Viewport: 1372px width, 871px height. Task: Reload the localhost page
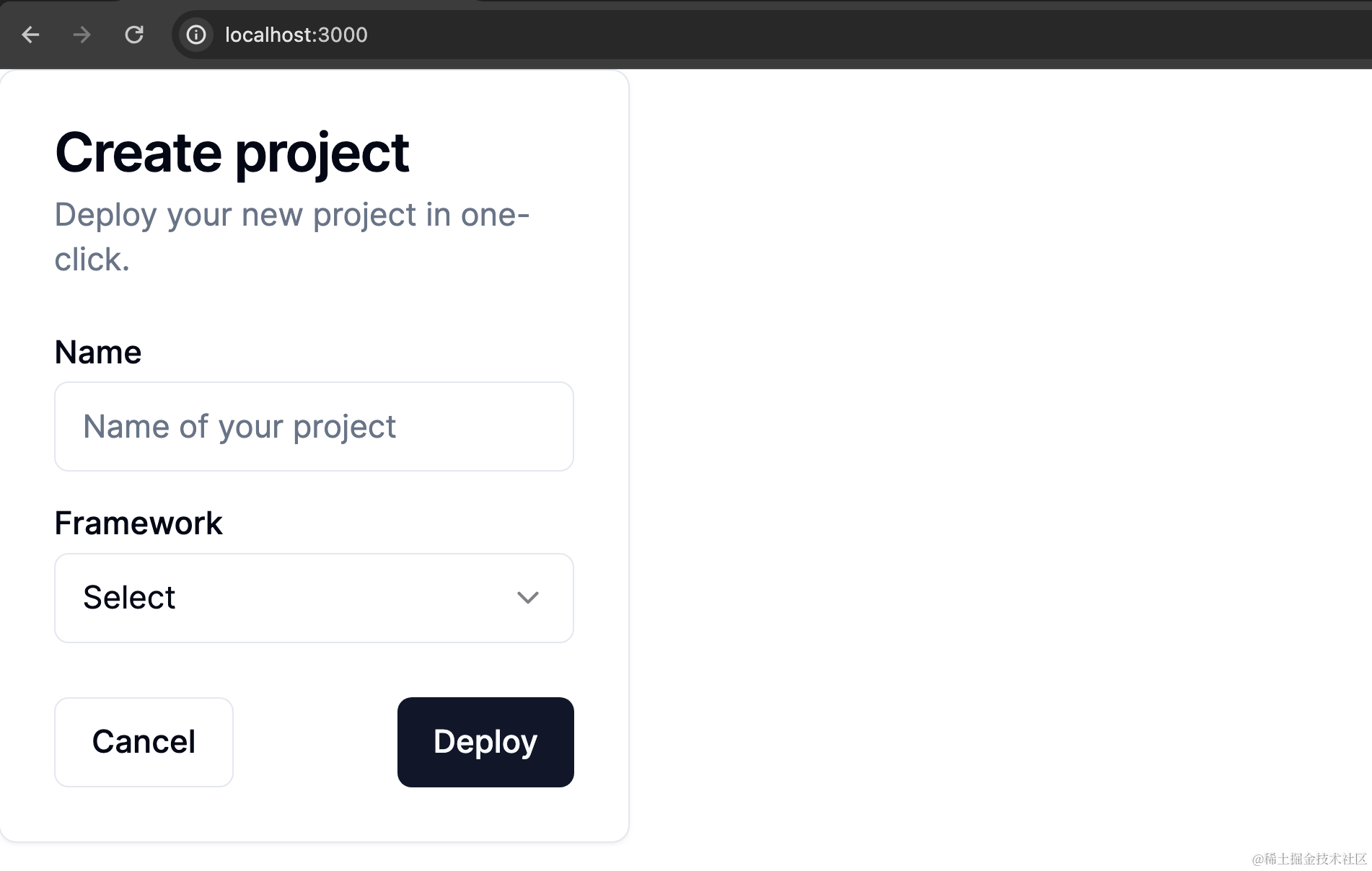click(134, 35)
